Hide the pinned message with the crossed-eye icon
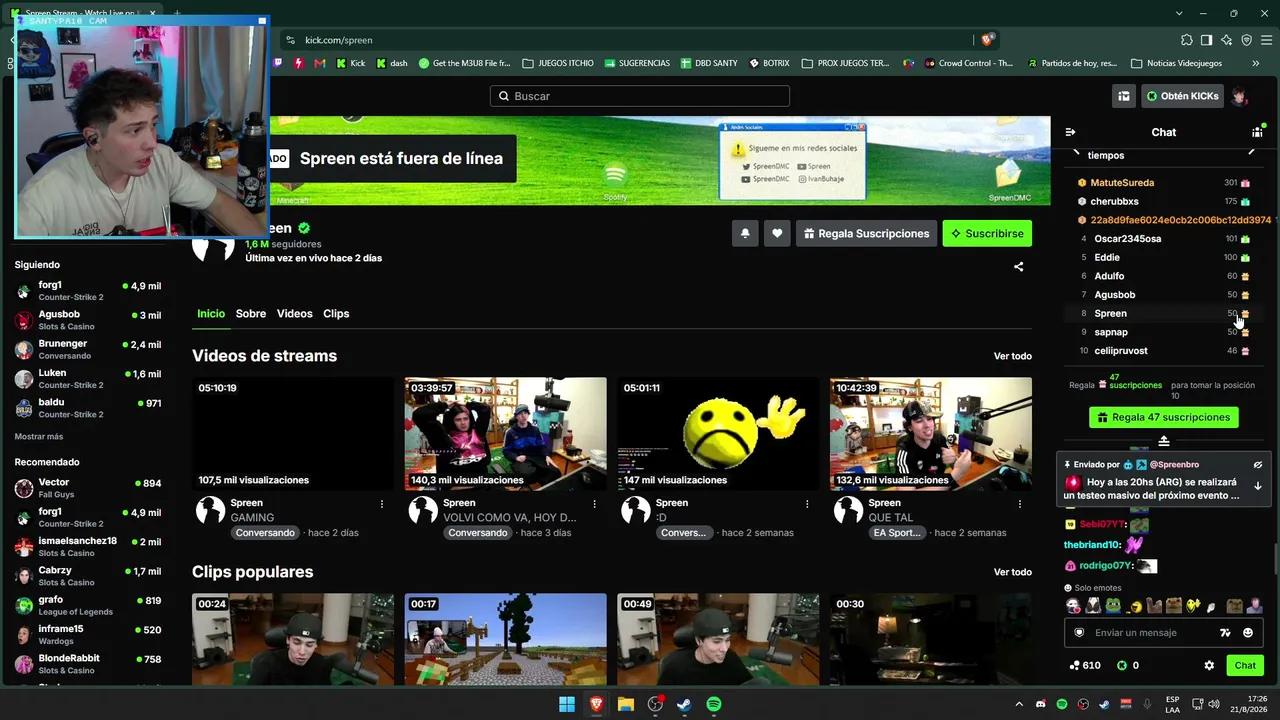The height and width of the screenshot is (720, 1280). click(1258, 465)
